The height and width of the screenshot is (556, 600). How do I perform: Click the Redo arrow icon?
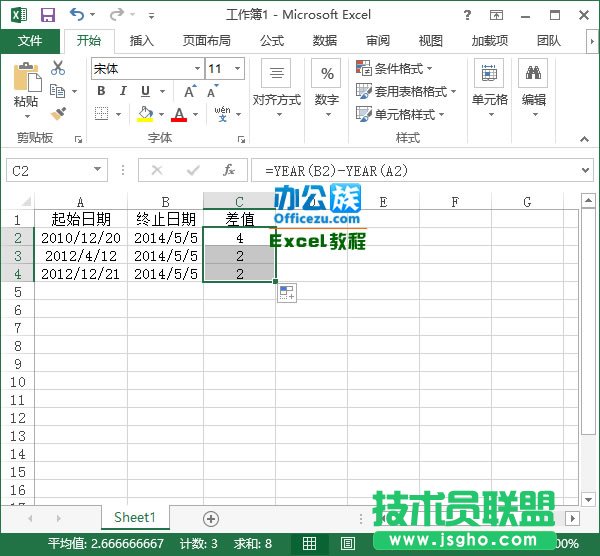click(x=117, y=15)
